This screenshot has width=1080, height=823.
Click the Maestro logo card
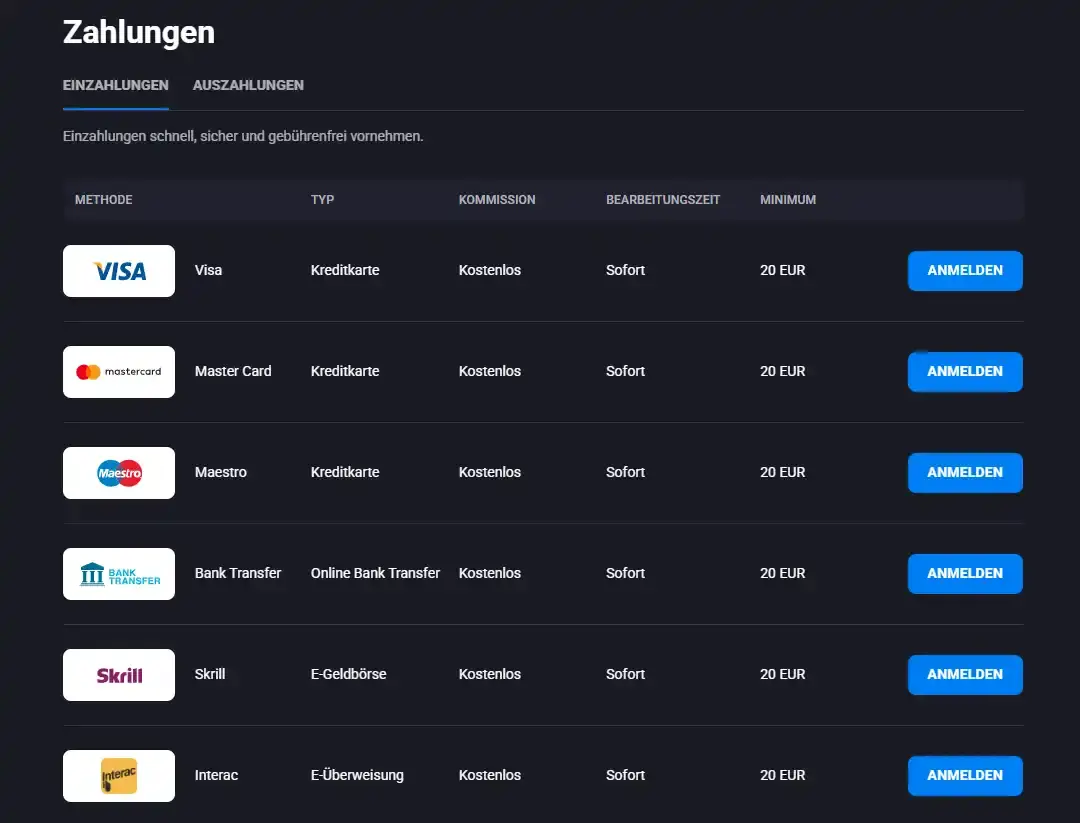tap(118, 472)
